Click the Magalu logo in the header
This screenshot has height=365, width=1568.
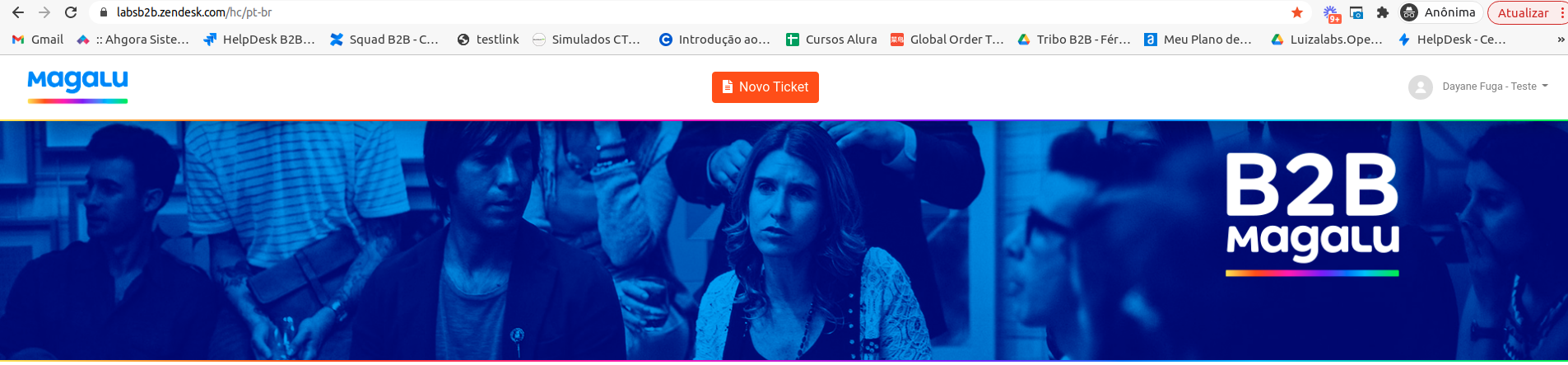77,86
